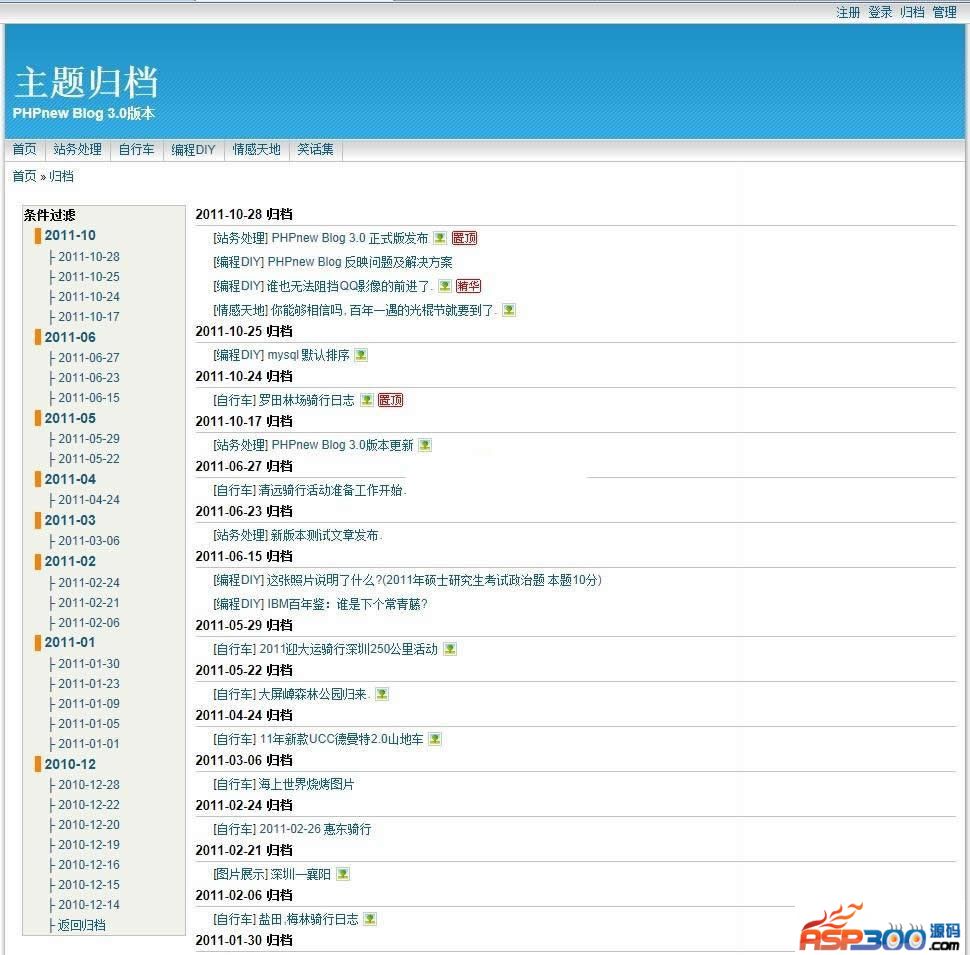The height and width of the screenshot is (955, 970).
Task: Filter by date 2011-10-28 in sidebar
Action: click(89, 257)
